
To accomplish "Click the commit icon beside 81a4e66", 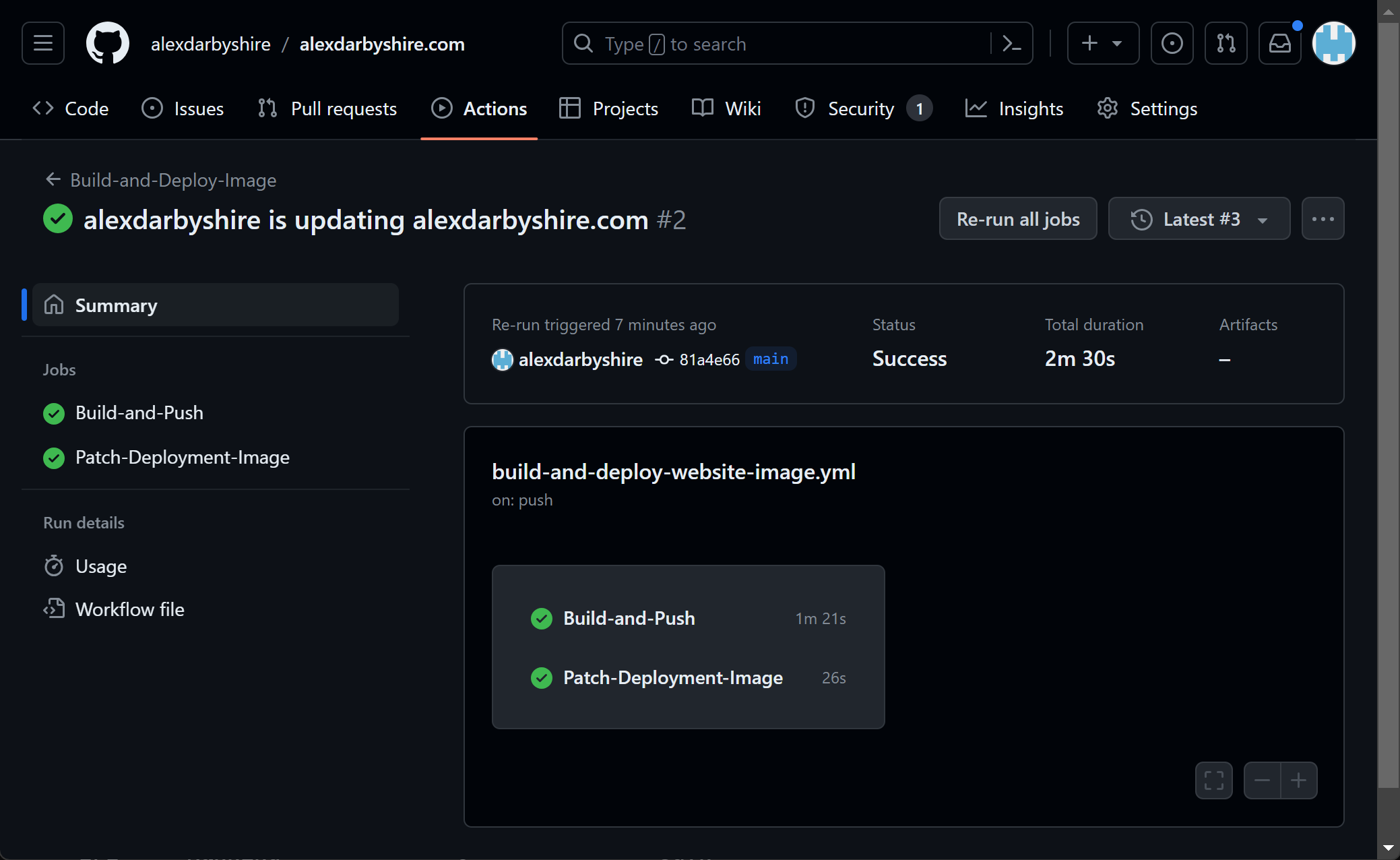I will point(664,360).
